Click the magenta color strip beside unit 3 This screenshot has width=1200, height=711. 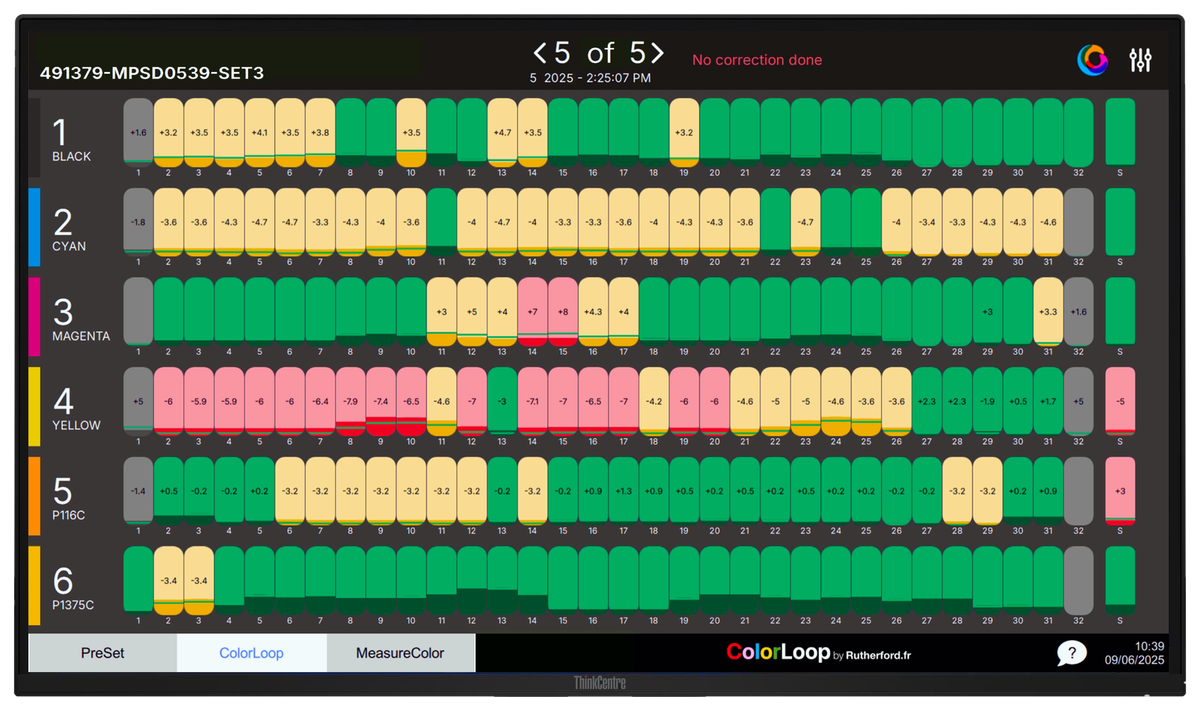click(34, 317)
